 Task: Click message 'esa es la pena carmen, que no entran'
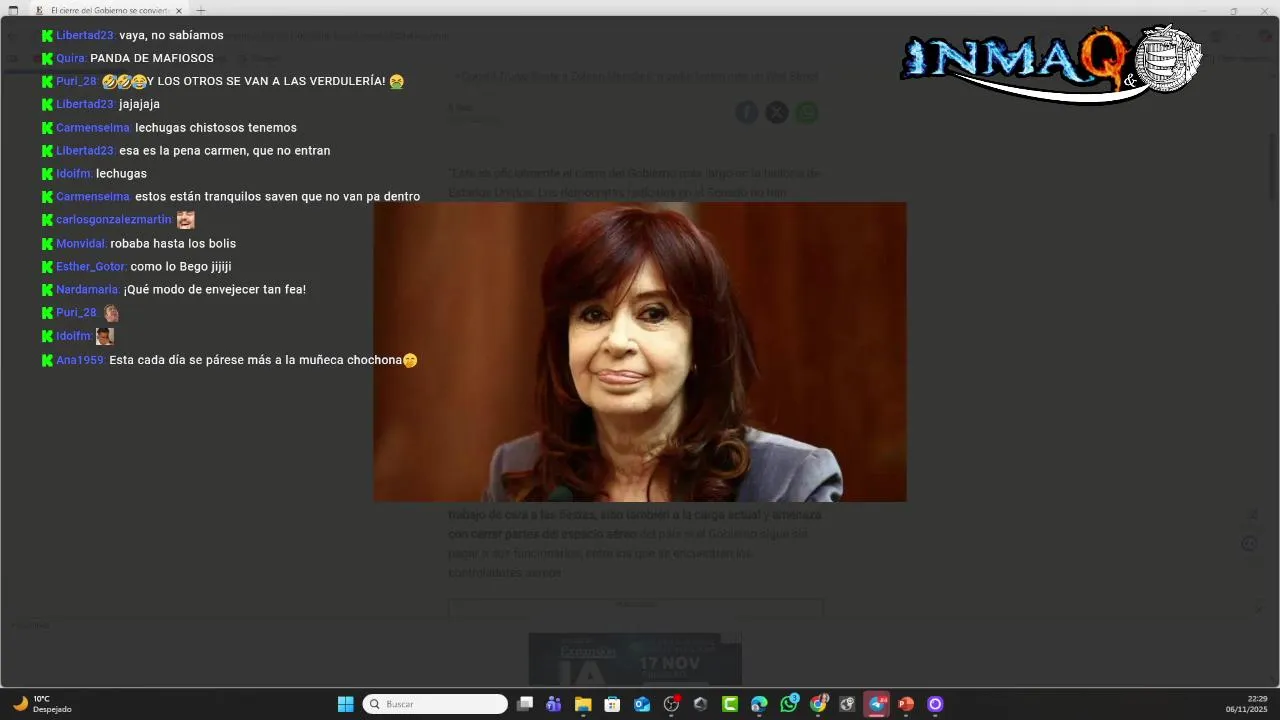tap(224, 151)
